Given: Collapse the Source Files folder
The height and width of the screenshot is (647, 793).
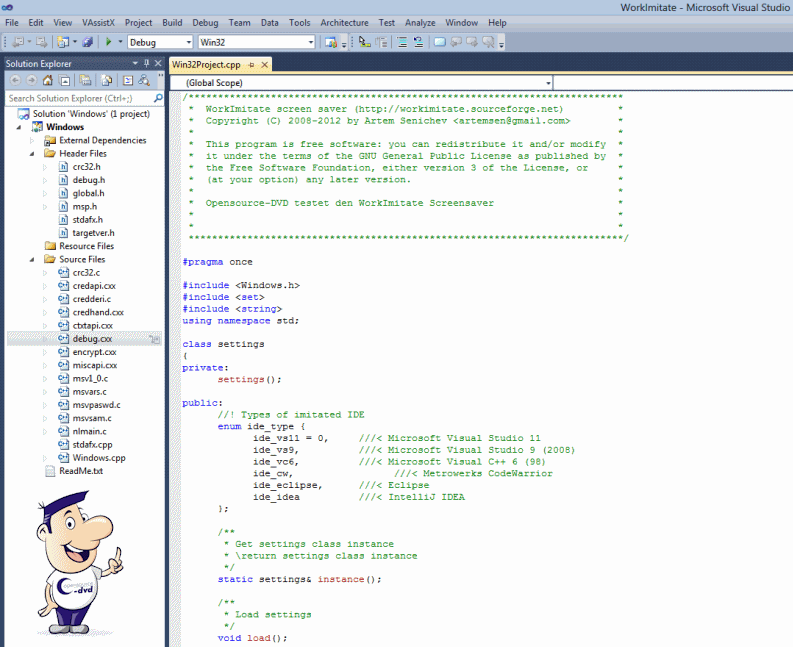Looking at the screenshot, I should tap(34, 259).
